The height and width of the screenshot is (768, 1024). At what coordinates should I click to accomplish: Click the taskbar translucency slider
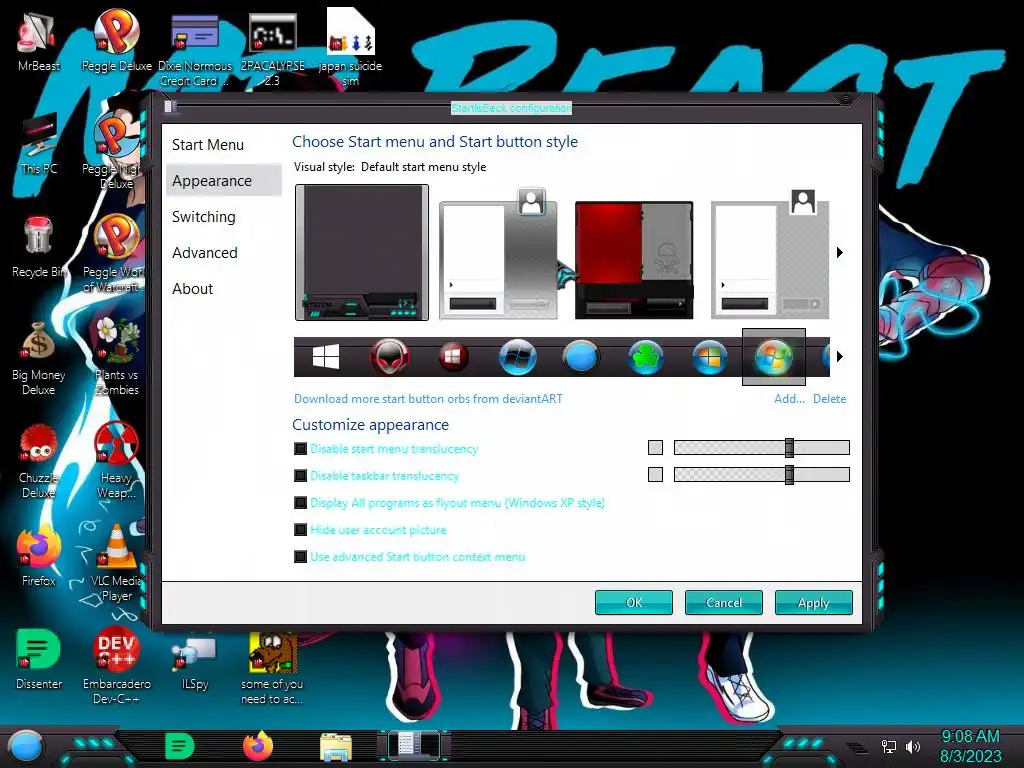click(761, 475)
